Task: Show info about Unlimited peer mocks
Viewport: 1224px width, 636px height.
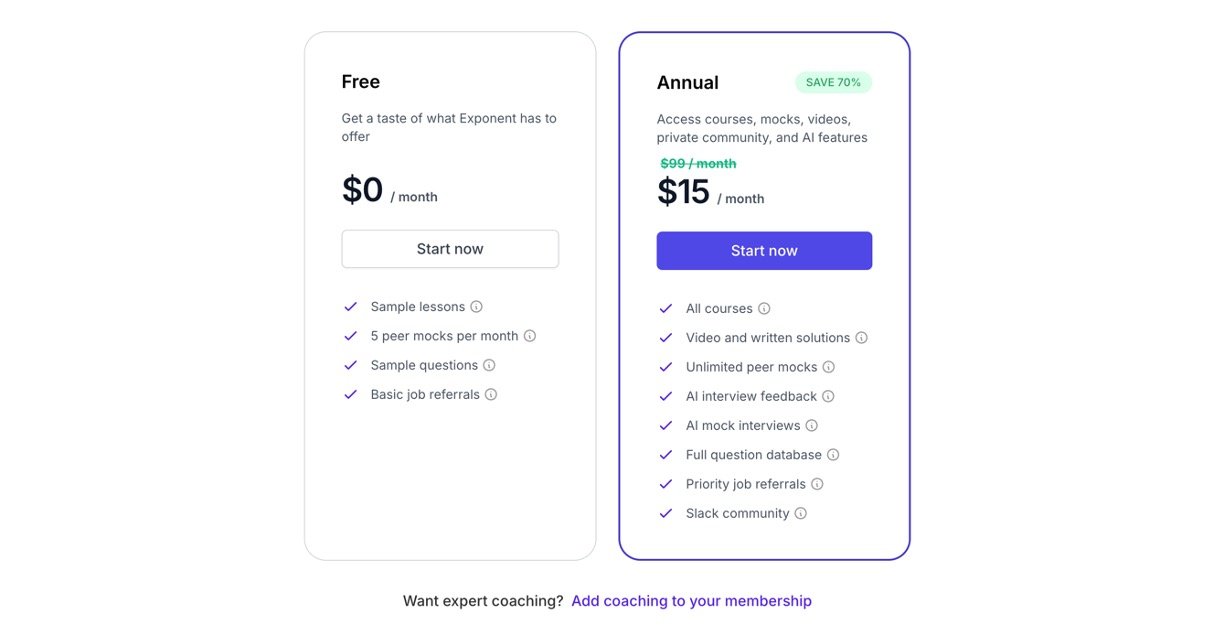Action: click(x=829, y=367)
